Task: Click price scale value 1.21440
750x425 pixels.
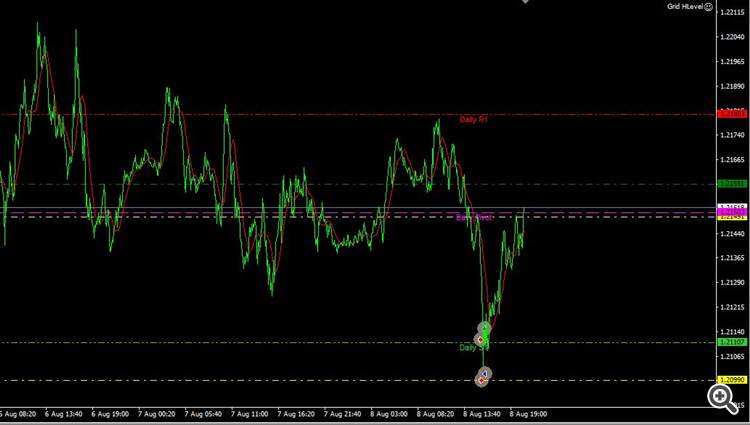Action: (732, 234)
